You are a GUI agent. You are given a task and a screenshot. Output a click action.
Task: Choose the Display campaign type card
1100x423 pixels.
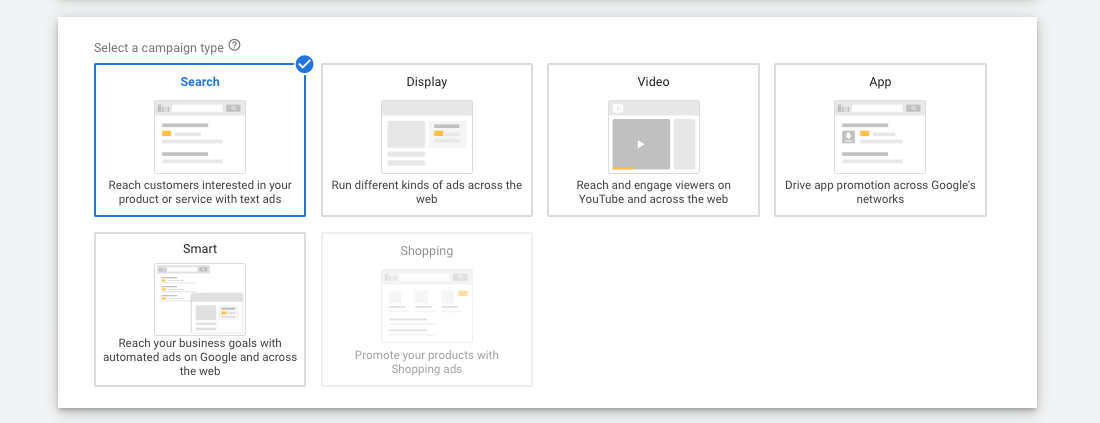[427, 140]
